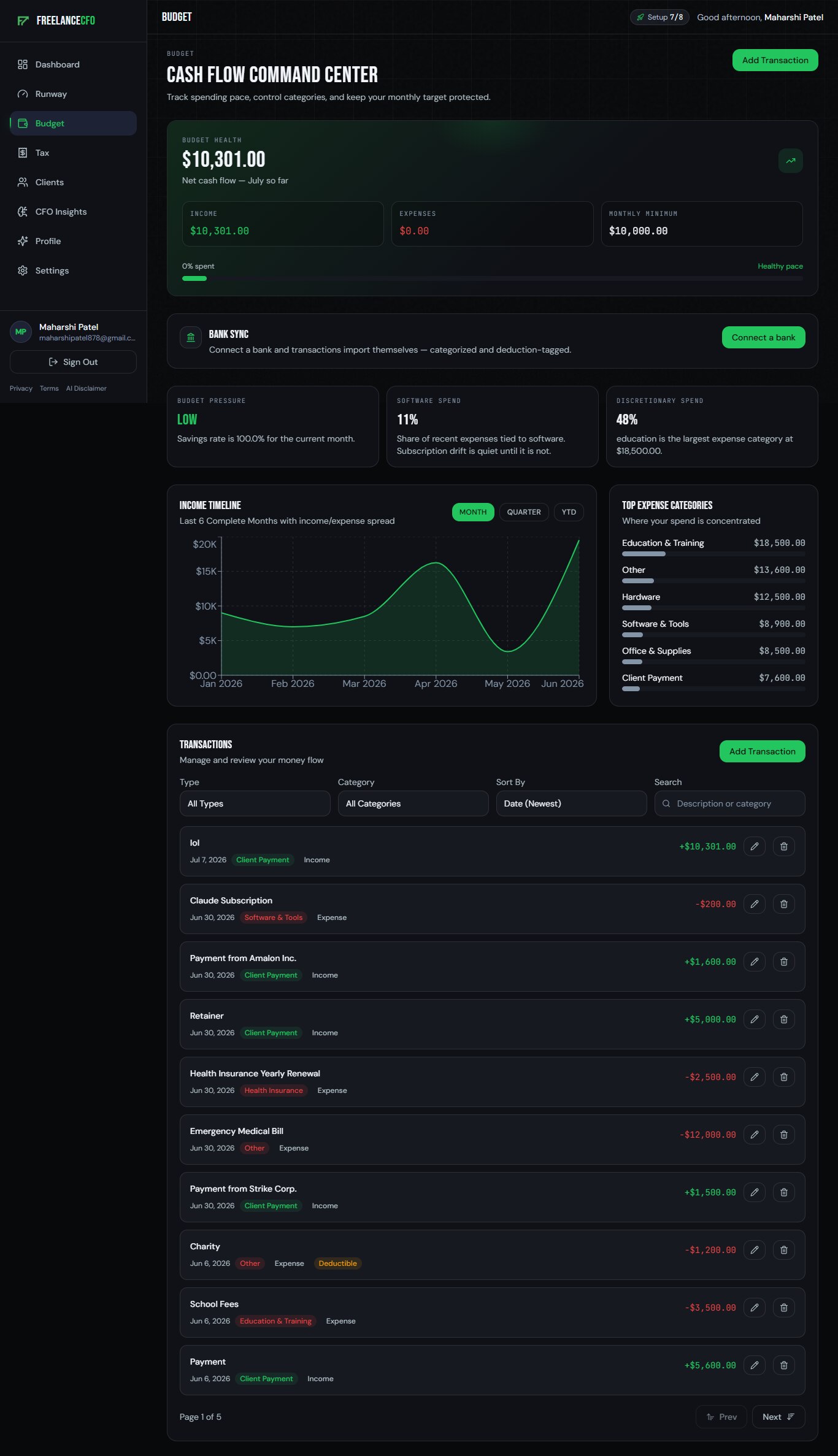Click the trending-up icon in Budget Health card
The height and width of the screenshot is (1456, 838).
[791, 161]
